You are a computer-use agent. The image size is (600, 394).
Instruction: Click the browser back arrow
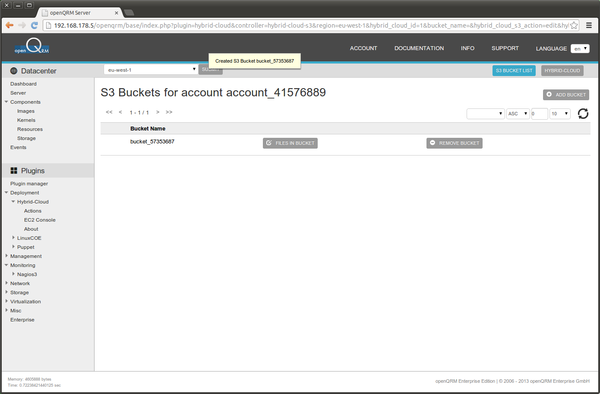pos(10,25)
